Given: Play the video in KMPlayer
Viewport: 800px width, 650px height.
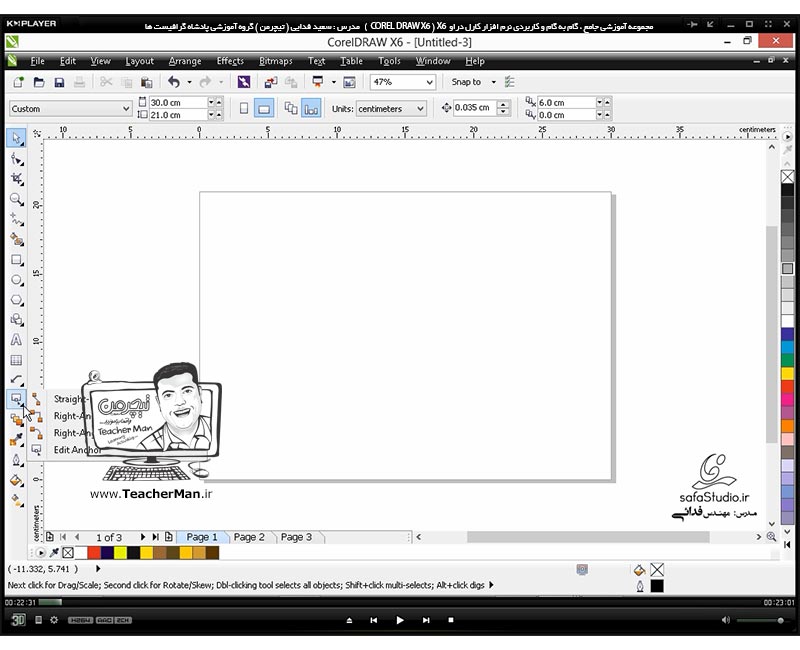Looking at the screenshot, I should point(399,620).
